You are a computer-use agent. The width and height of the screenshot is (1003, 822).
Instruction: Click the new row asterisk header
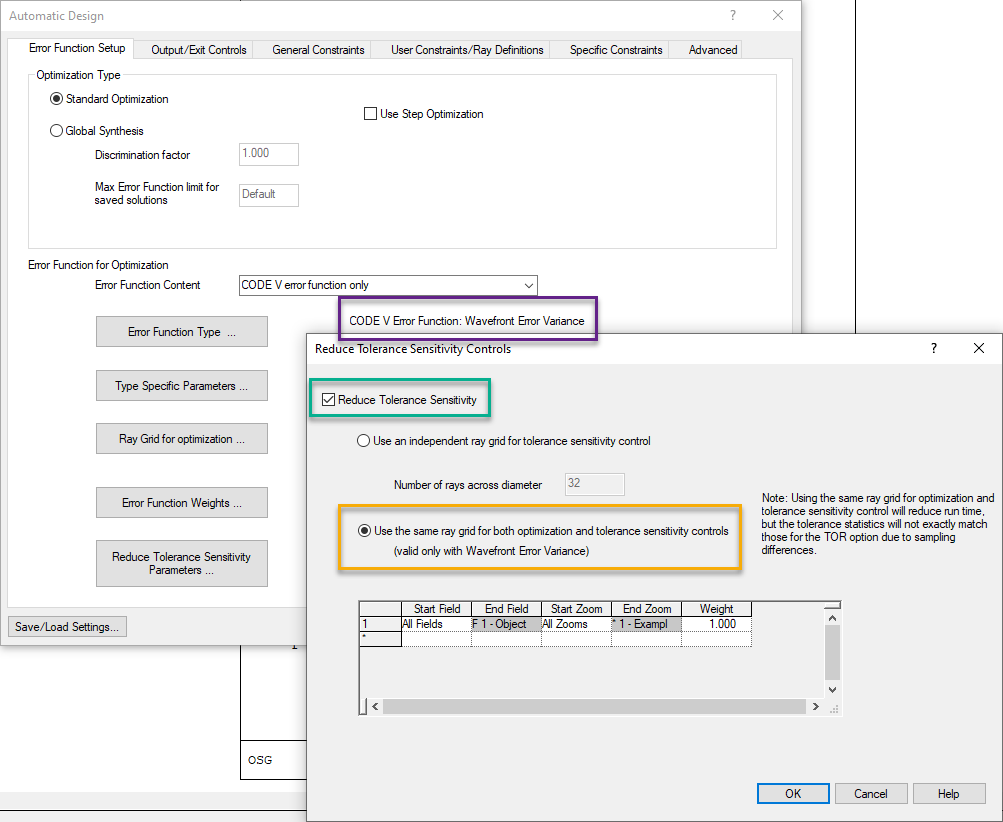[381, 638]
